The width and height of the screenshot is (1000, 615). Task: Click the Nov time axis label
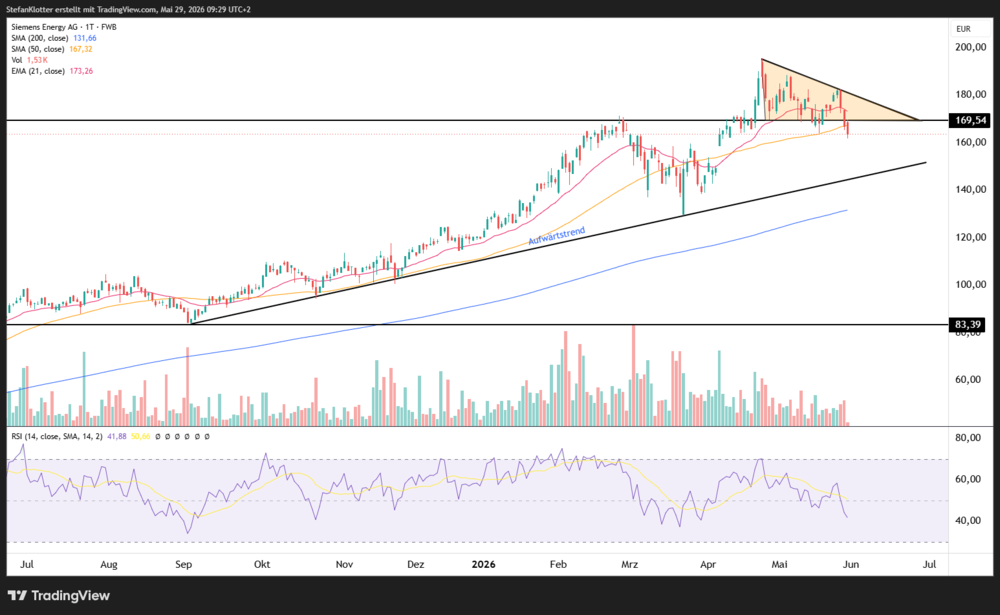tap(344, 565)
